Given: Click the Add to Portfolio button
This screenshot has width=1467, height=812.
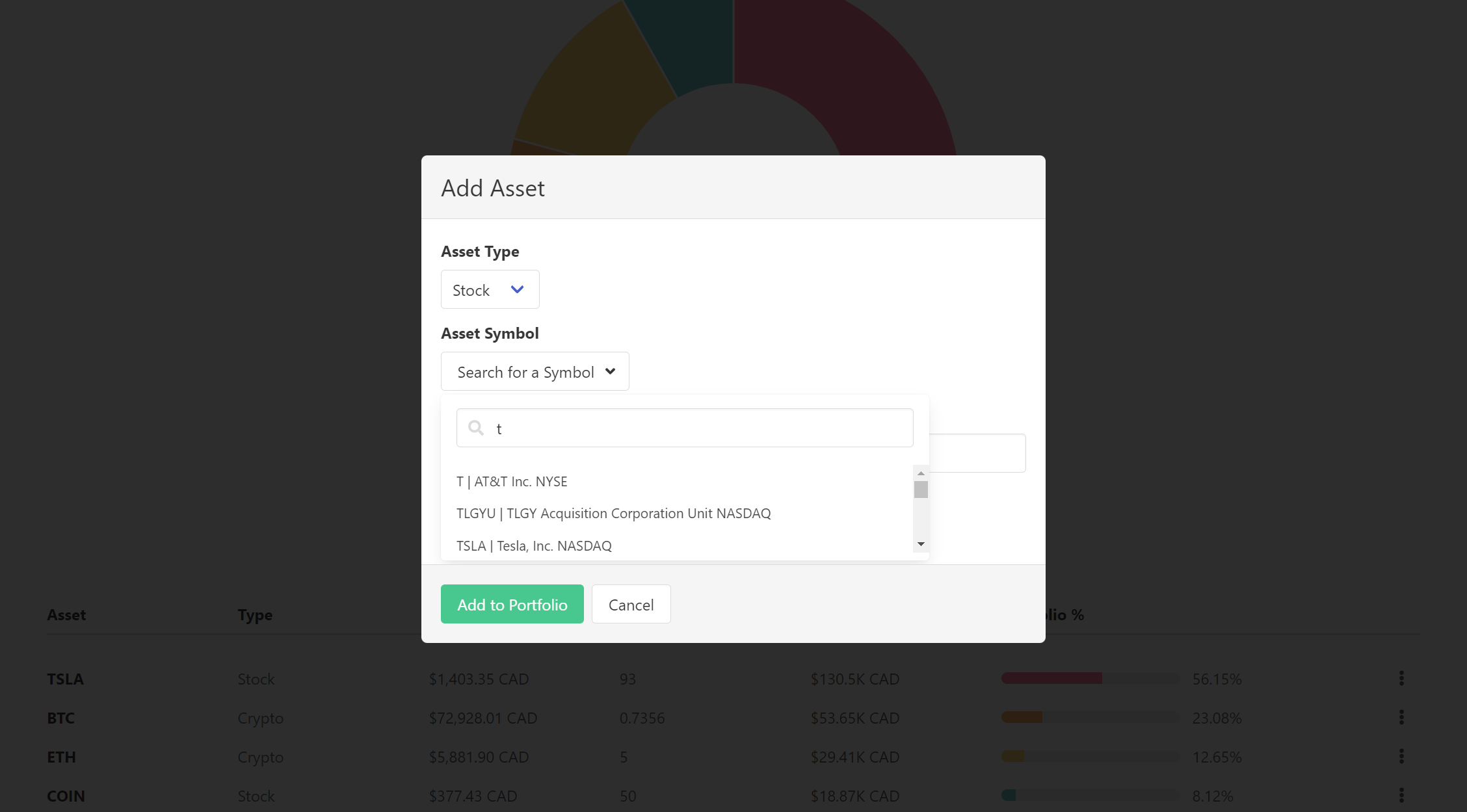Looking at the screenshot, I should tap(512, 604).
